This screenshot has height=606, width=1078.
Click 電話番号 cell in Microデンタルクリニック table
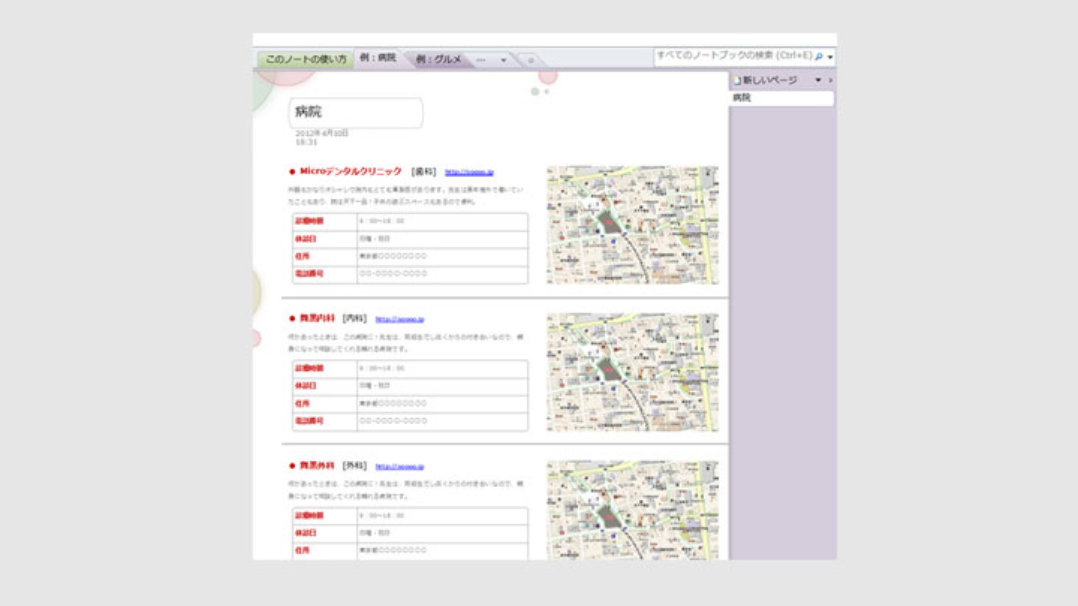pos(324,274)
